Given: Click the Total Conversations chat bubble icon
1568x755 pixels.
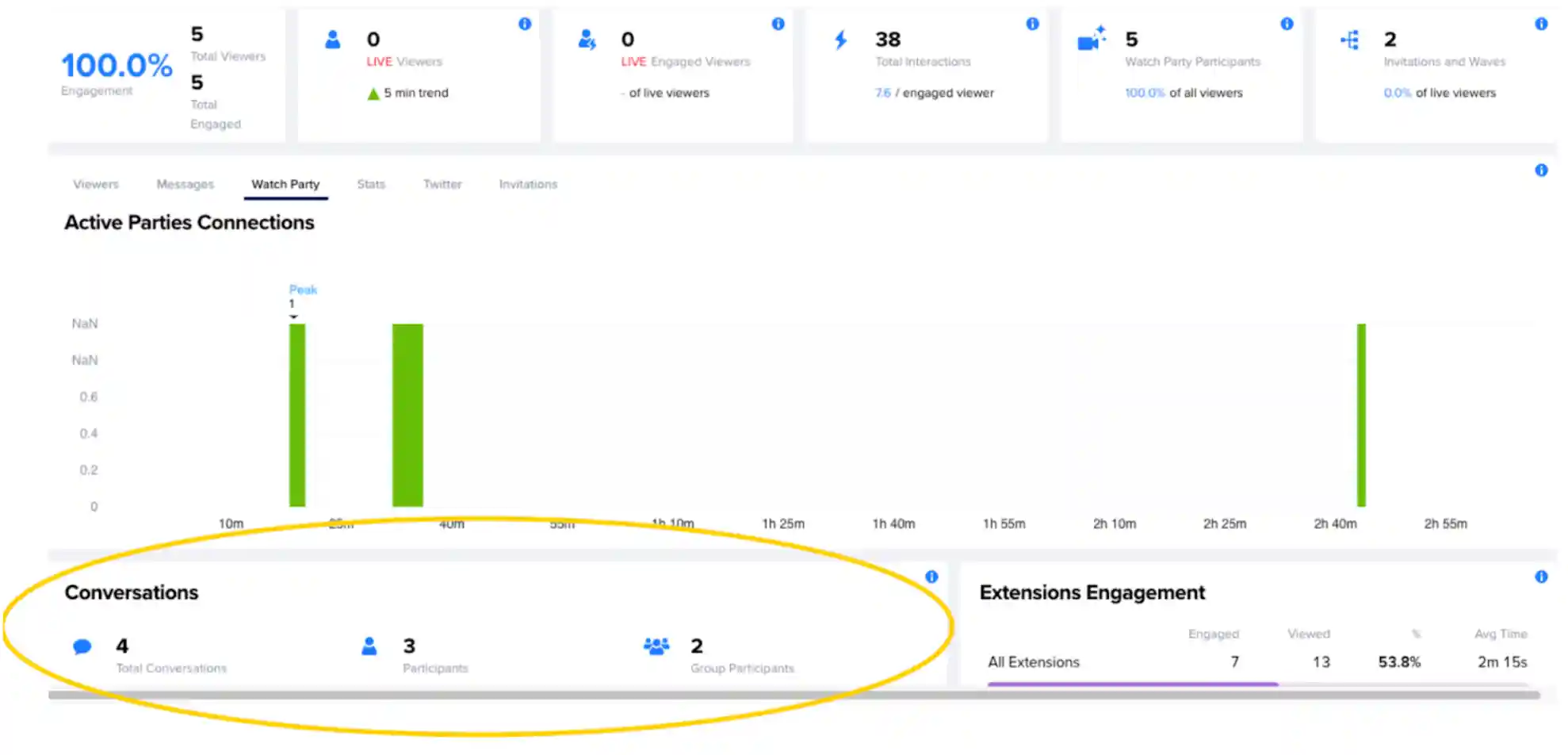Looking at the screenshot, I should point(82,646).
